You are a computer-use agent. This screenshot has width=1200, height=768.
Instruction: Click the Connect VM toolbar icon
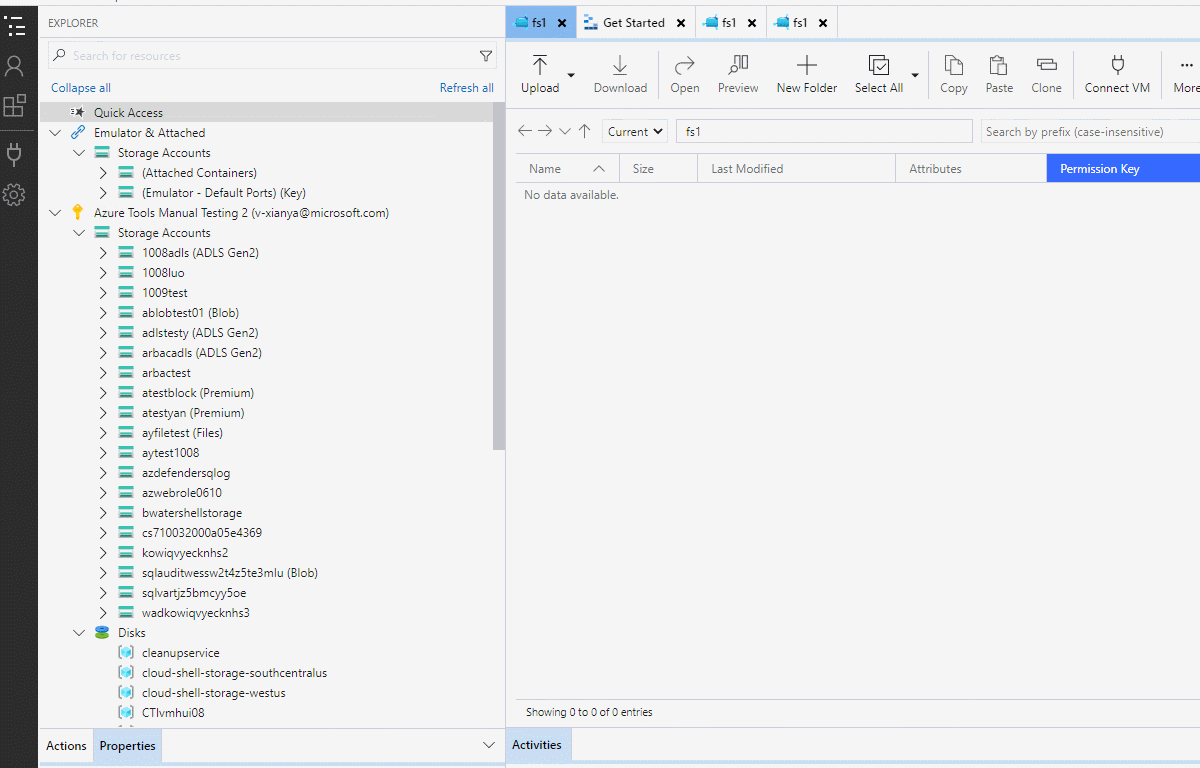[1117, 75]
